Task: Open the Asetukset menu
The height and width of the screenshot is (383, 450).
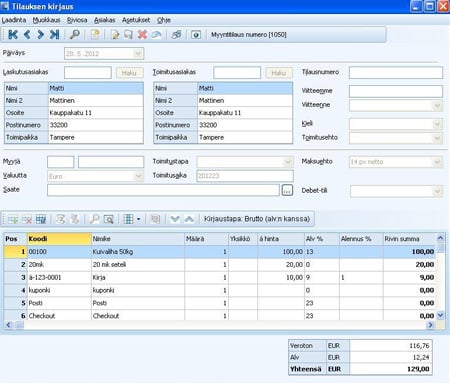Action: tap(136, 20)
